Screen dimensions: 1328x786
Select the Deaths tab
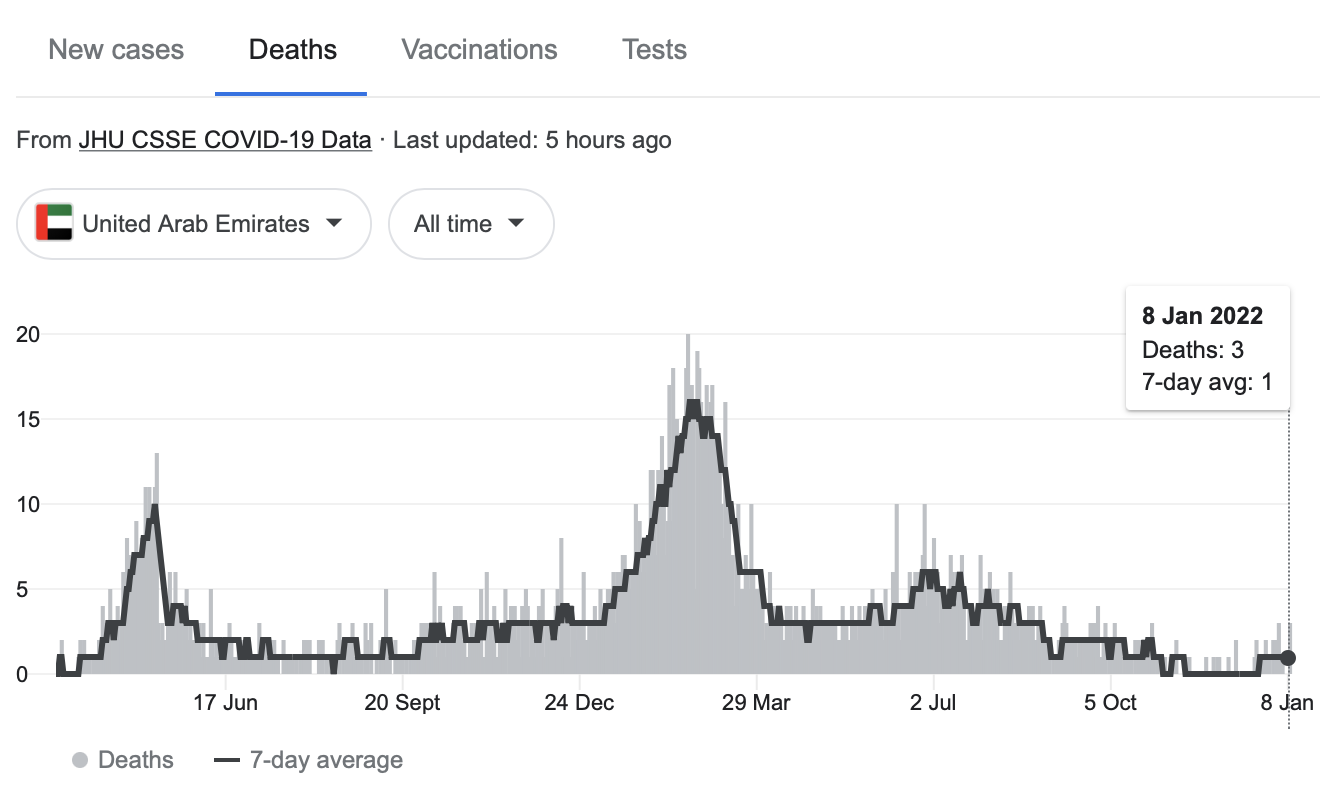click(x=292, y=50)
